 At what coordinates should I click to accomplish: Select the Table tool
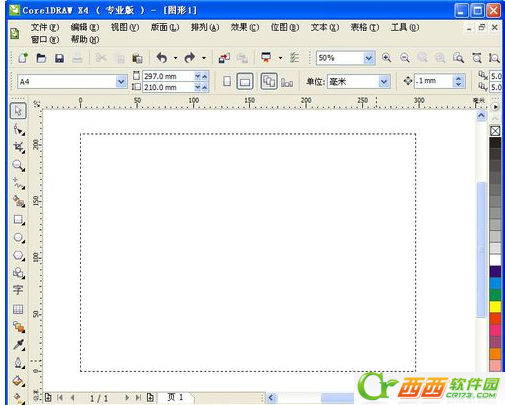pyautogui.click(x=18, y=309)
